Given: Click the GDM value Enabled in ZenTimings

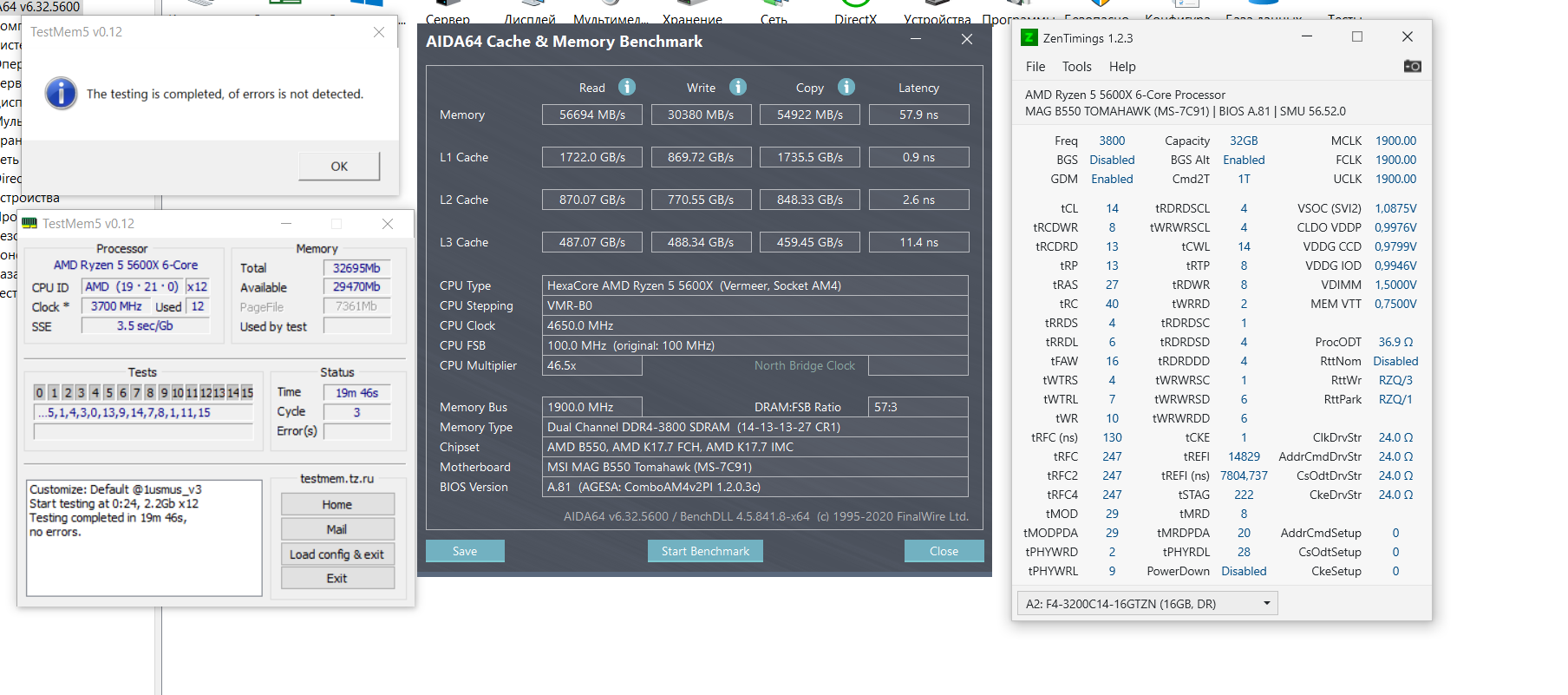Looking at the screenshot, I should pos(1112,179).
